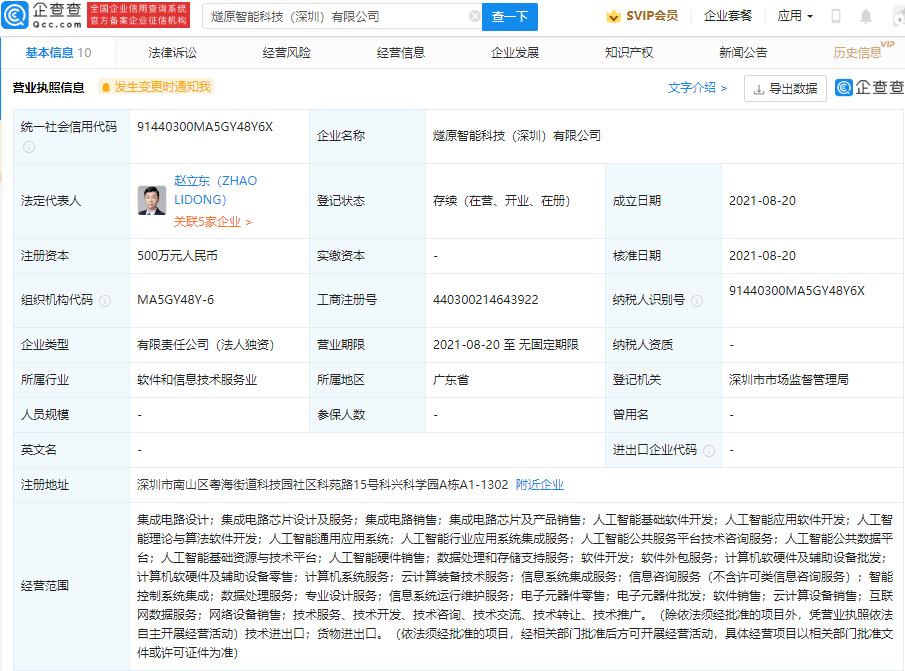Screen dimensions: 905x671
Task: Open the 知识产权 tab
Action: point(629,53)
